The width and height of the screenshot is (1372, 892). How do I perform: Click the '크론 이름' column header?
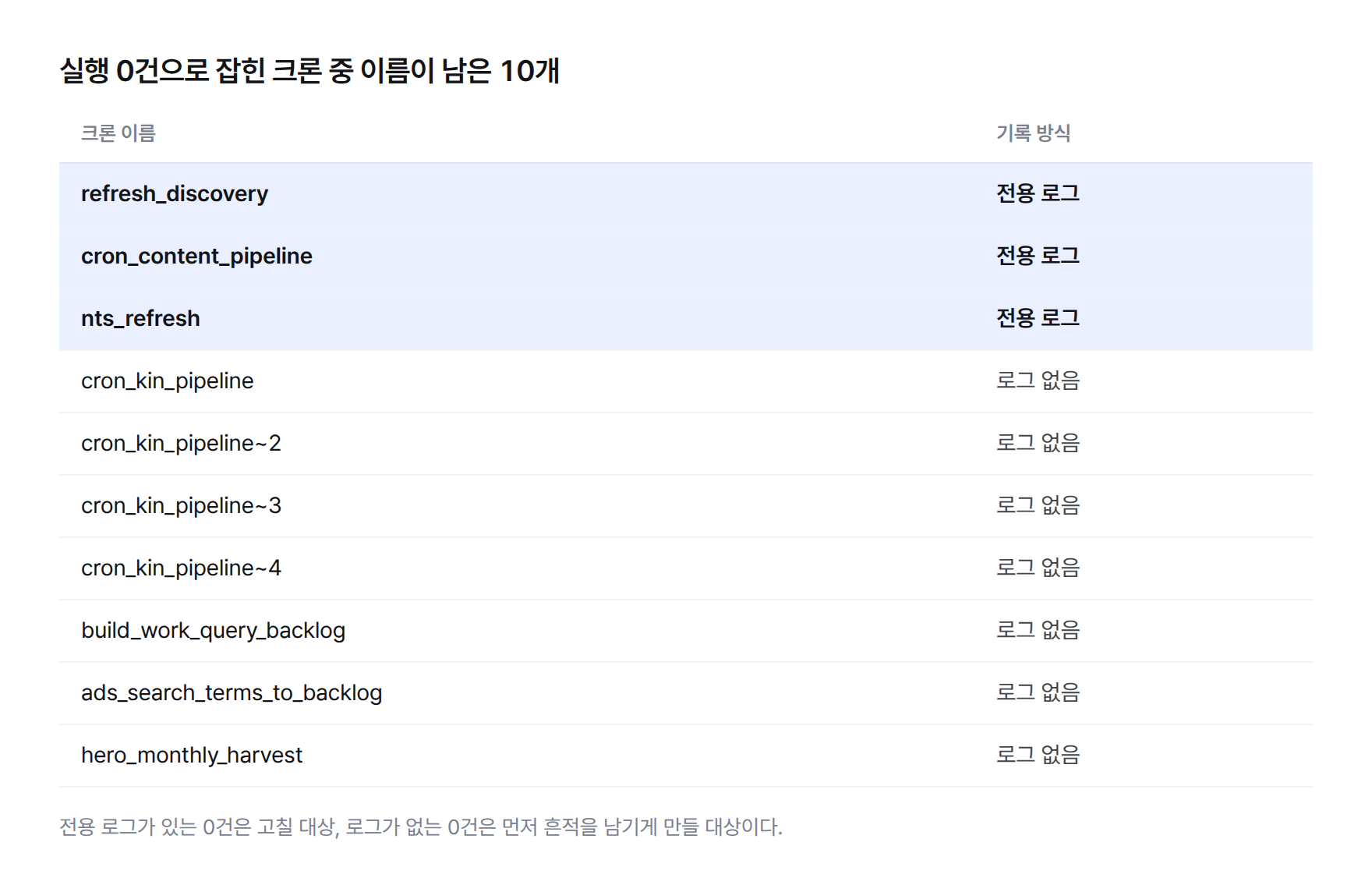tap(118, 133)
